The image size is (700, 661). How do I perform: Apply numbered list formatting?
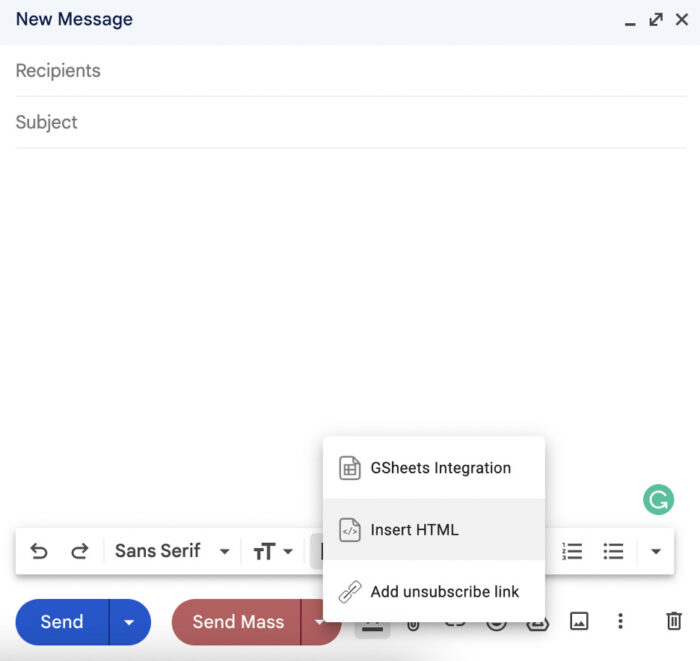click(572, 551)
